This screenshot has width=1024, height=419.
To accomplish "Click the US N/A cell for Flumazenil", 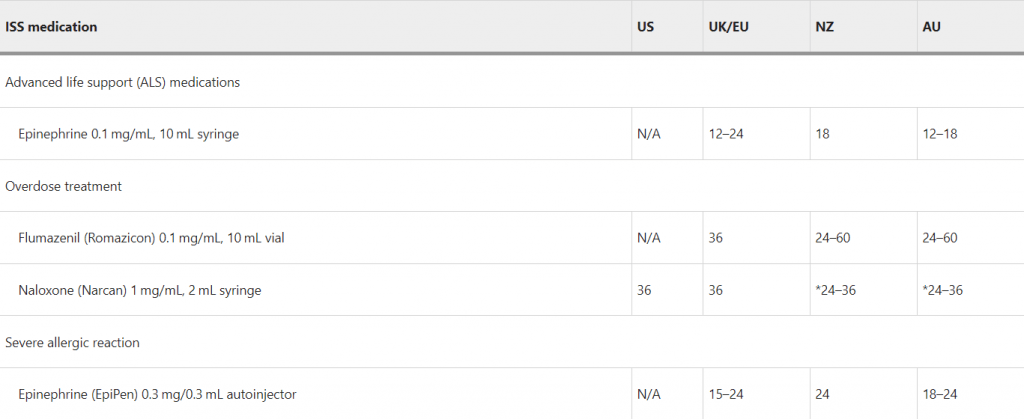I will 649,238.
